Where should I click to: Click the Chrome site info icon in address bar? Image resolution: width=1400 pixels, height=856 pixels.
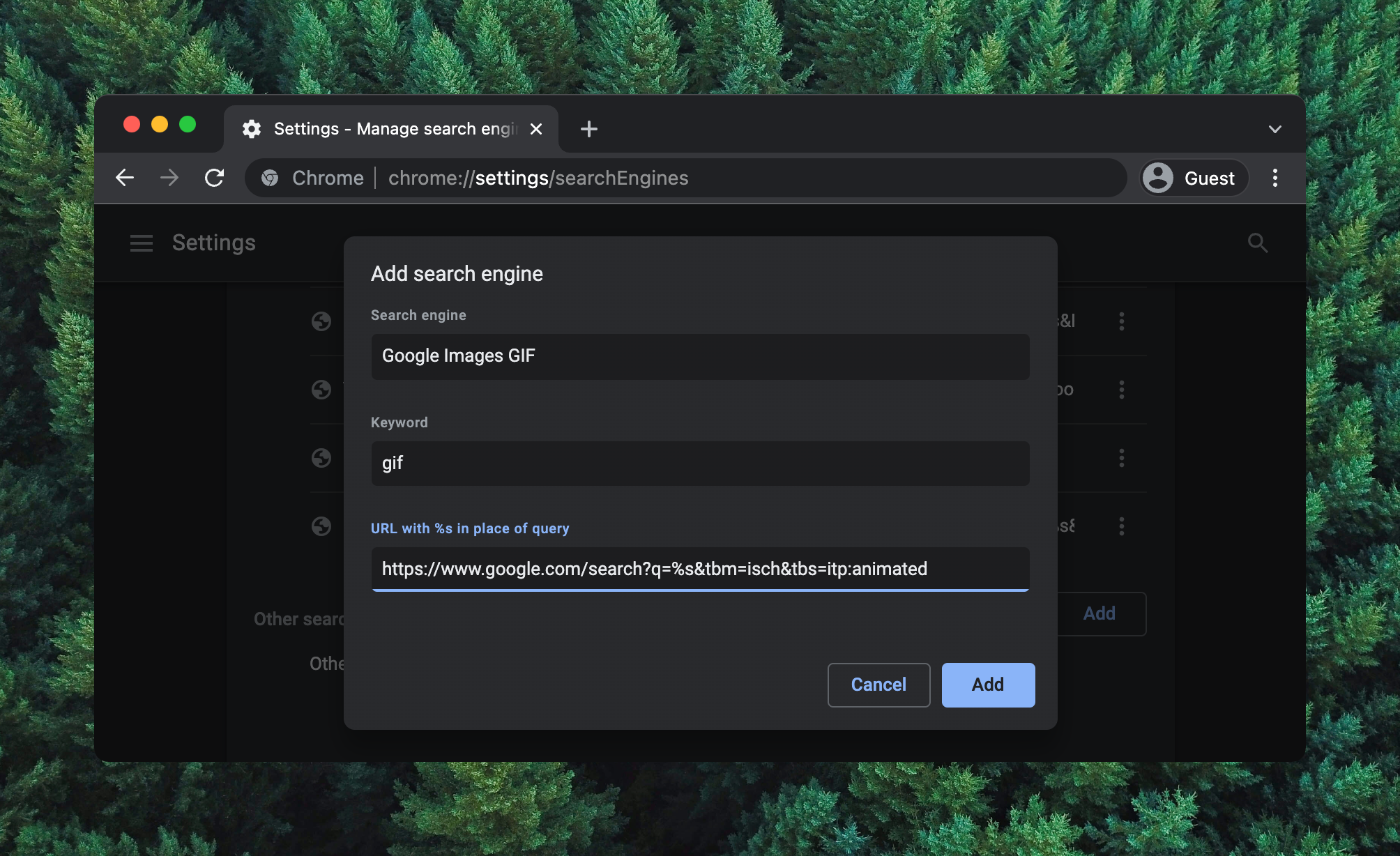pos(270,178)
